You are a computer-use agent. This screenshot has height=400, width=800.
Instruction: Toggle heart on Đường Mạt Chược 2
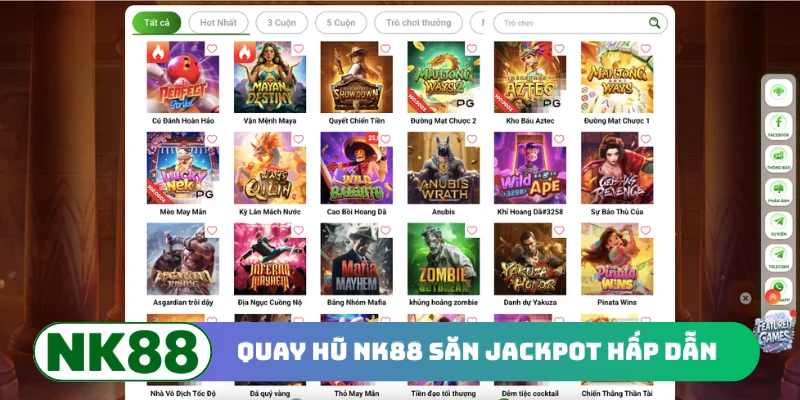(x=472, y=48)
